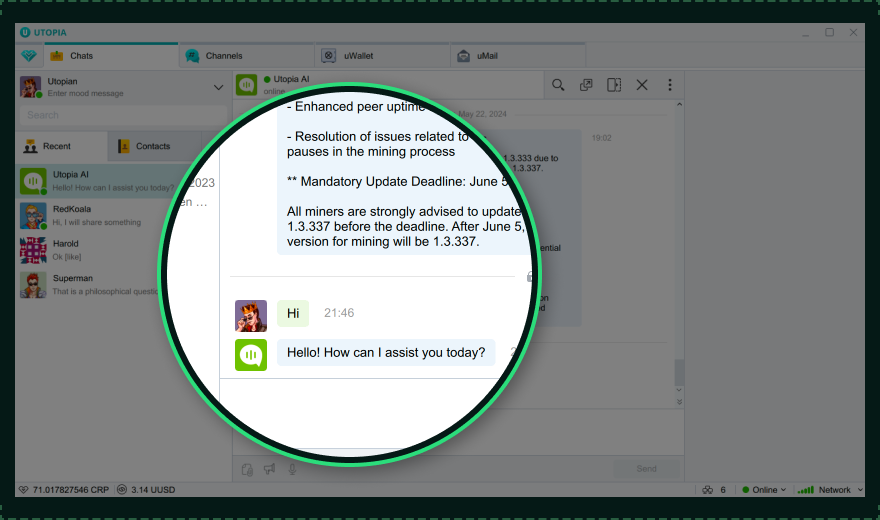The height and width of the screenshot is (520, 880).
Task: Open the chat options three-dot menu
Action: pos(670,85)
